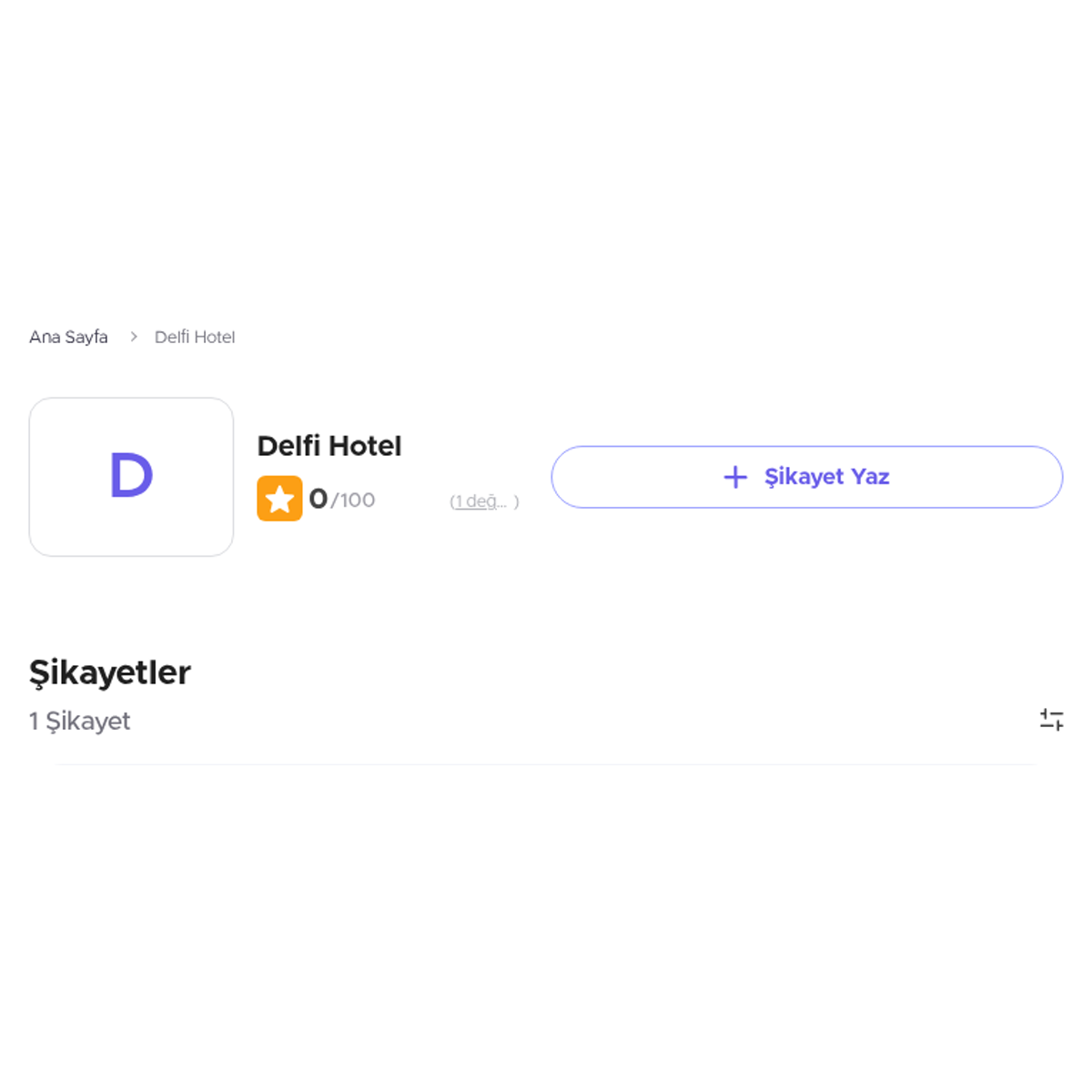Click the 0 score number beside star

click(x=318, y=499)
